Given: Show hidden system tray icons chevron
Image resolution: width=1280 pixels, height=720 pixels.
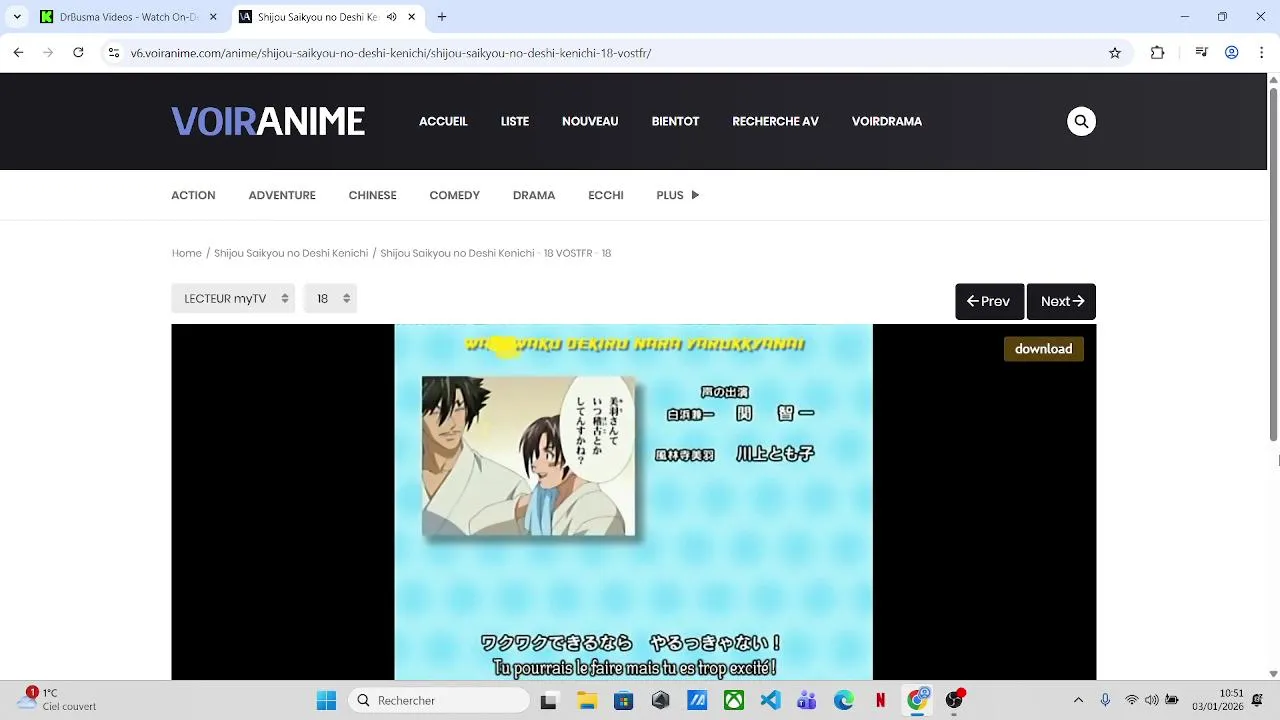Looking at the screenshot, I should 1078,701.
